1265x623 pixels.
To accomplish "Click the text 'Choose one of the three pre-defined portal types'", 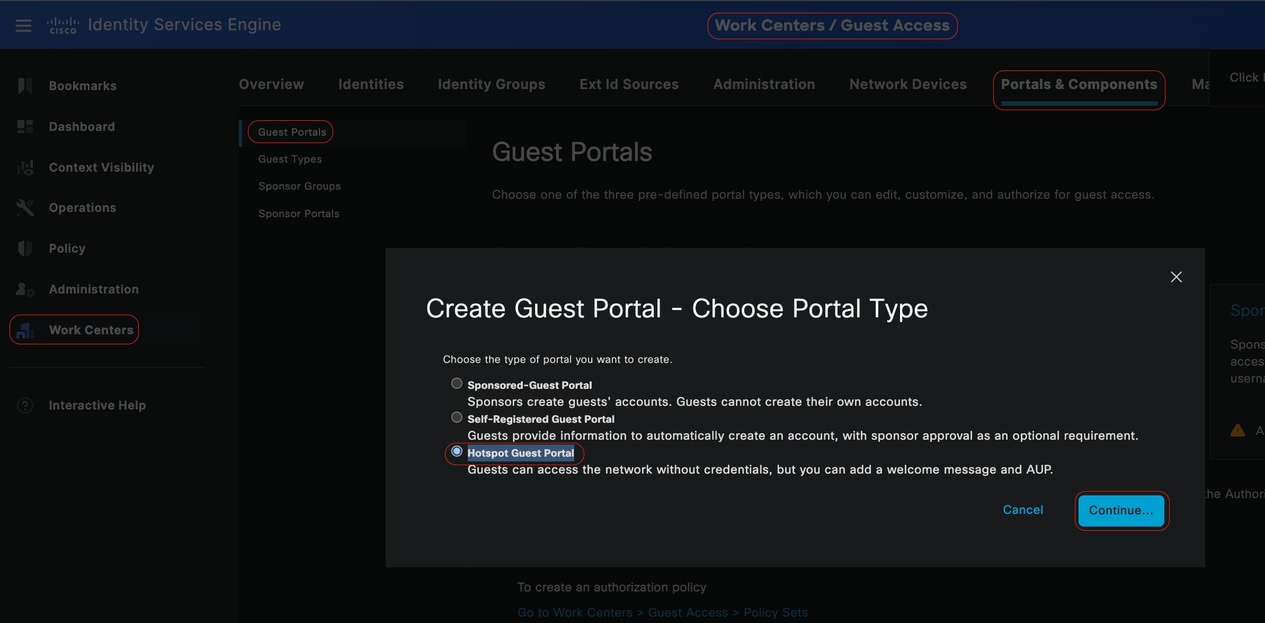I will (823, 194).
